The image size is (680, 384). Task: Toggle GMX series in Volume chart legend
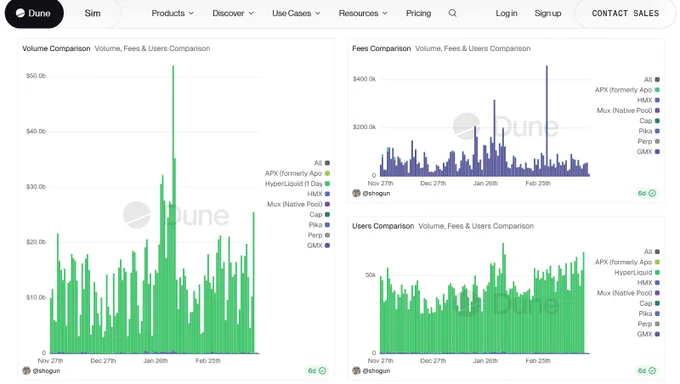point(318,246)
